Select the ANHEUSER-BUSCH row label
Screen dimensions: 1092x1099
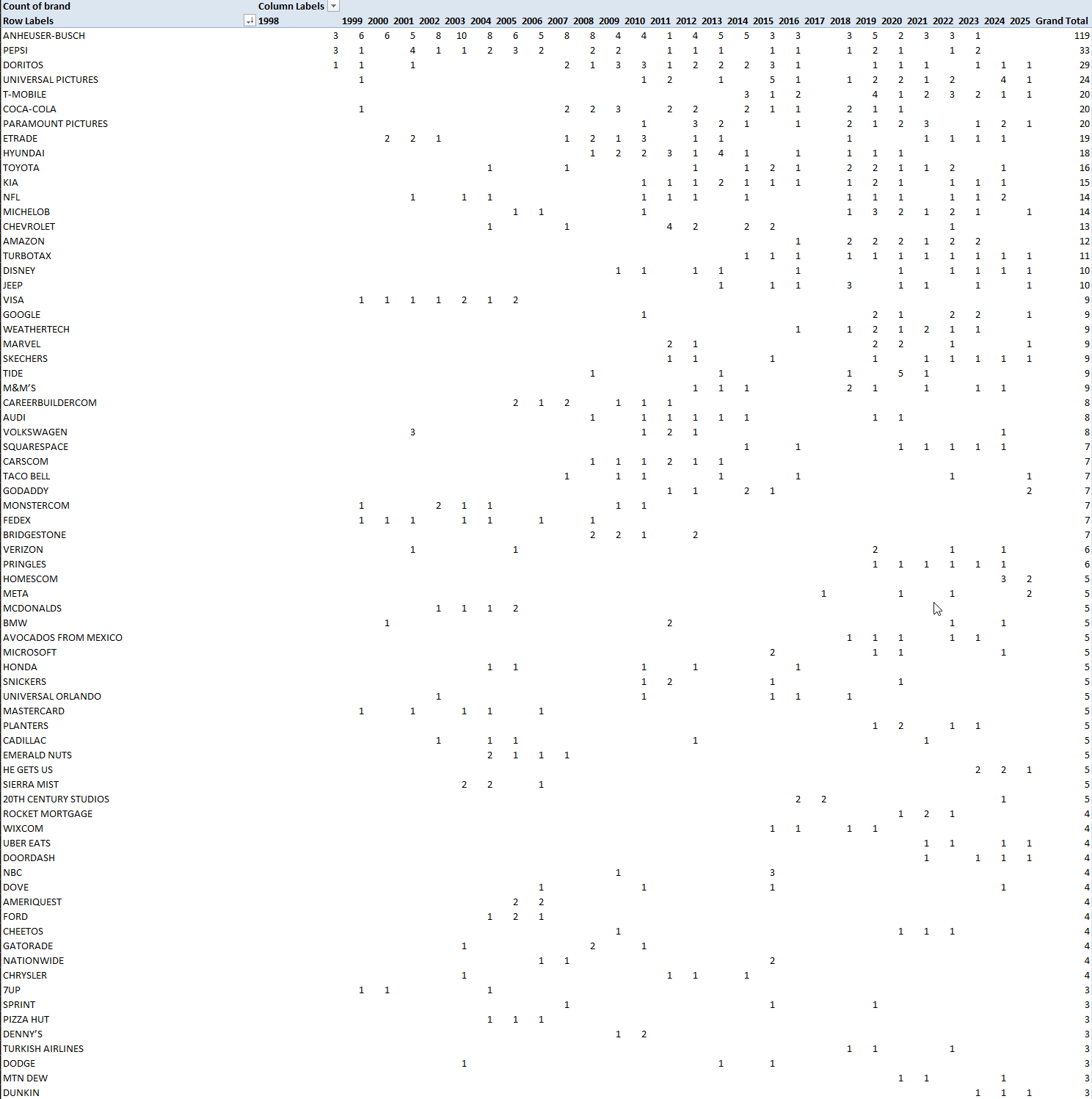pyautogui.click(x=44, y=35)
